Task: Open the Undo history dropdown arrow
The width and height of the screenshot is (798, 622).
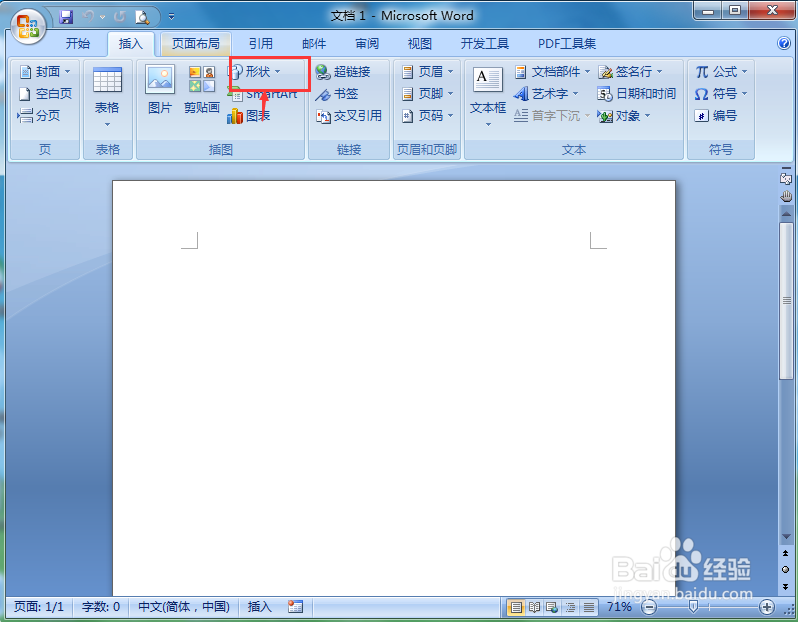Action: click(x=102, y=17)
